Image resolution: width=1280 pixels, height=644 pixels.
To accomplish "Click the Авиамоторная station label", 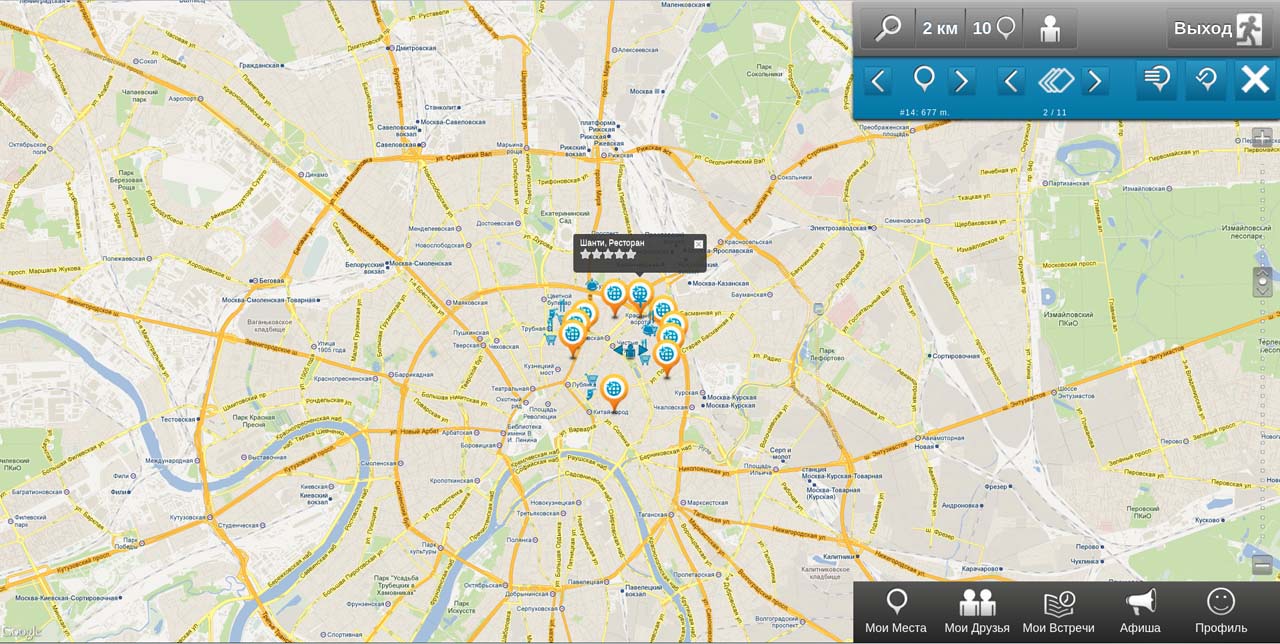I will [943, 438].
